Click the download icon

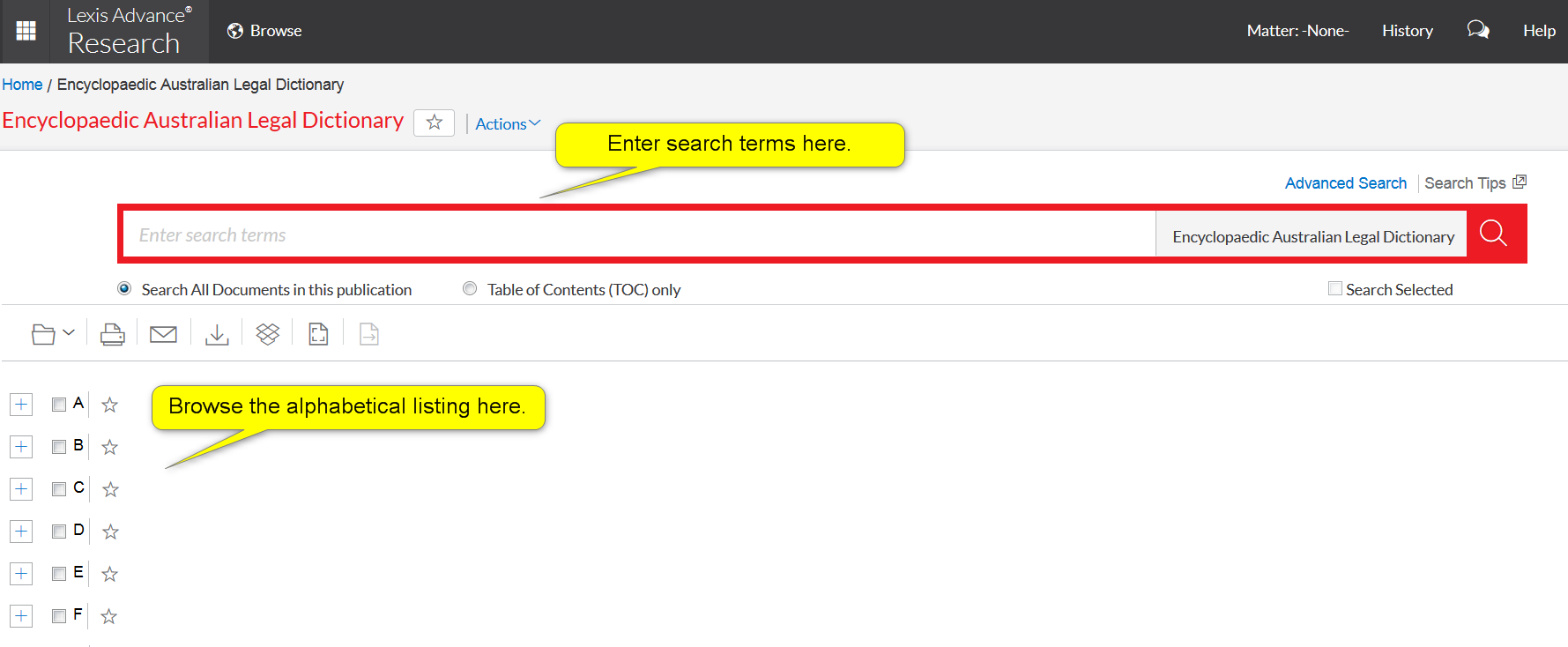(217, 334)
